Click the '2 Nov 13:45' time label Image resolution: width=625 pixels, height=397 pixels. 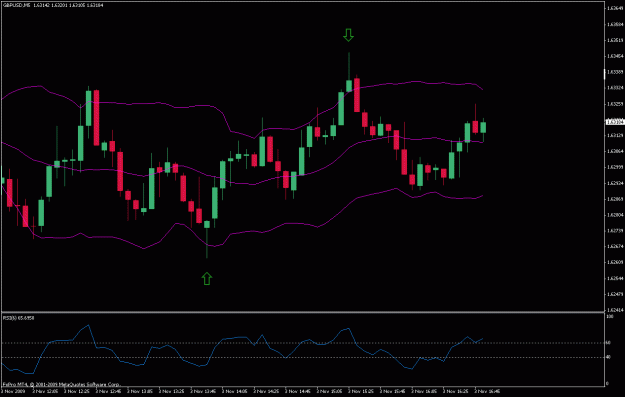pos(203,391)
